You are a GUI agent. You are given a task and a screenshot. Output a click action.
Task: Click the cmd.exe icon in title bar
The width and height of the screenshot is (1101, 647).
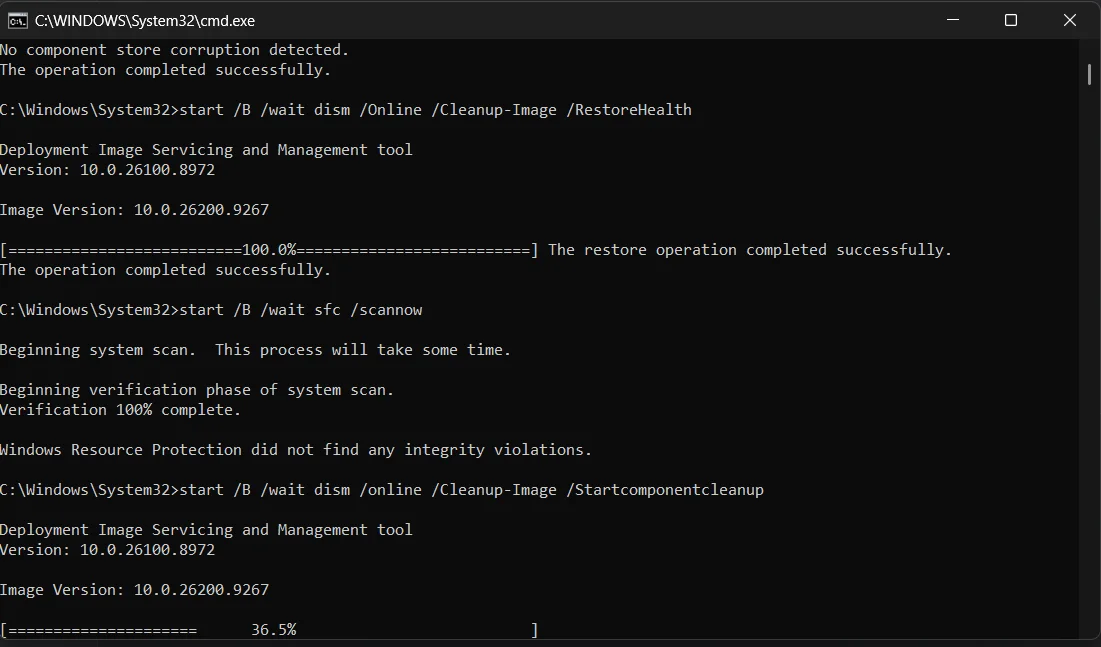17,21
